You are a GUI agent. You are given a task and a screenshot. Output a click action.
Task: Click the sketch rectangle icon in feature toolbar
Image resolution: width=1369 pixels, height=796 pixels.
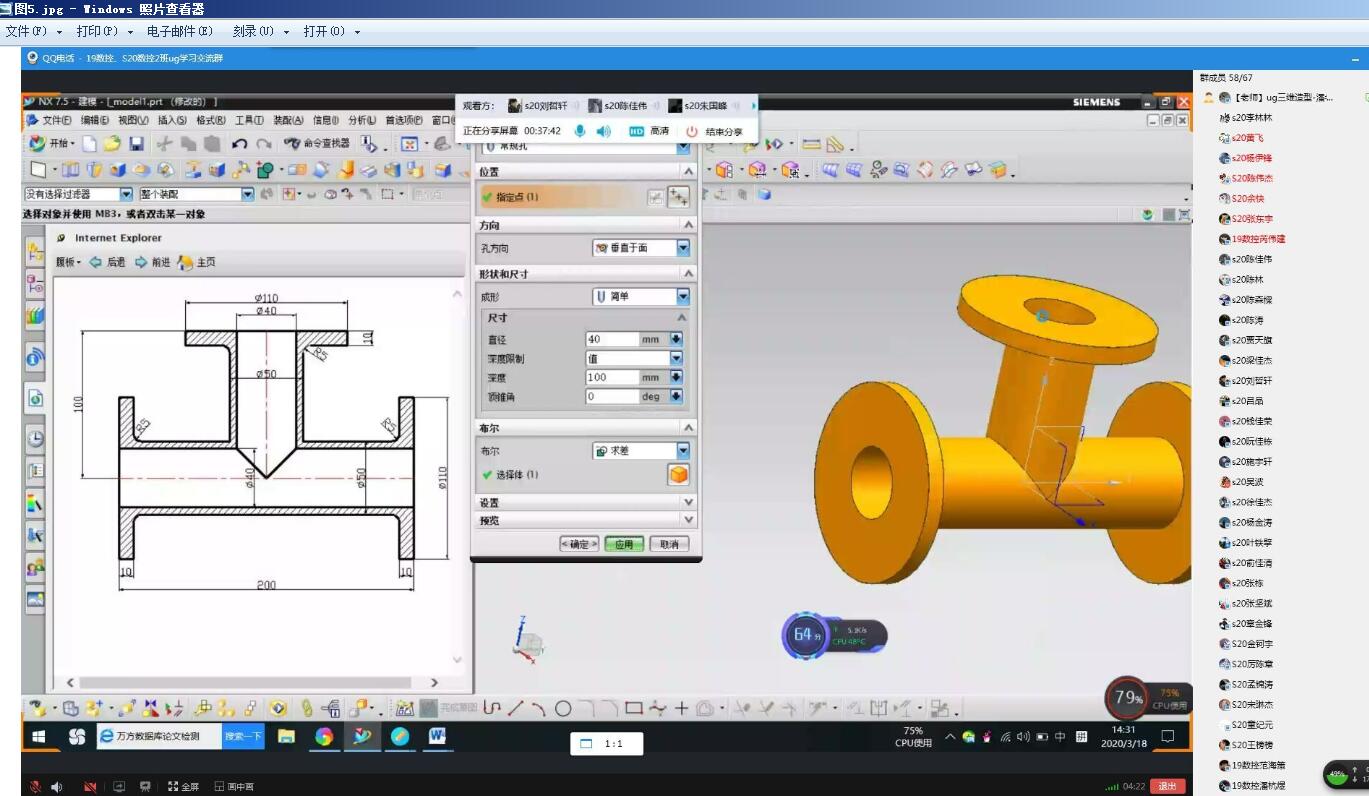click(x=38, y=170)
